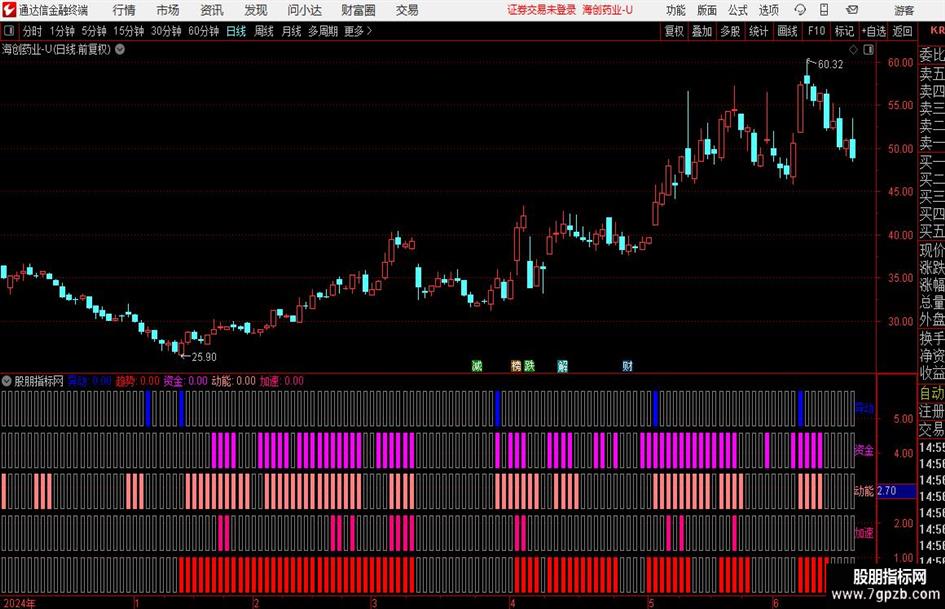945x609 pixels.
Task: Add stock via +自选 button
Action: [874, 31]
